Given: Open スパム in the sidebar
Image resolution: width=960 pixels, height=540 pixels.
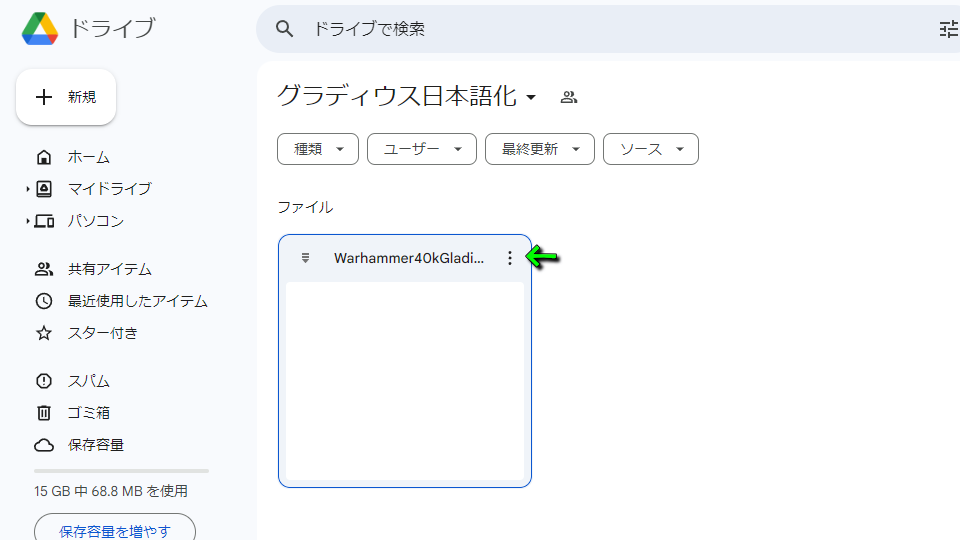Looking at the screenshot, I should 88,381.
